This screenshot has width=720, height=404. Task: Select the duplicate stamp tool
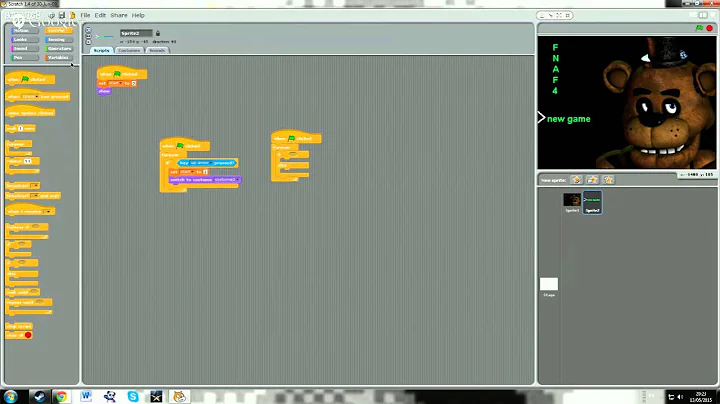tap(542, 15)
